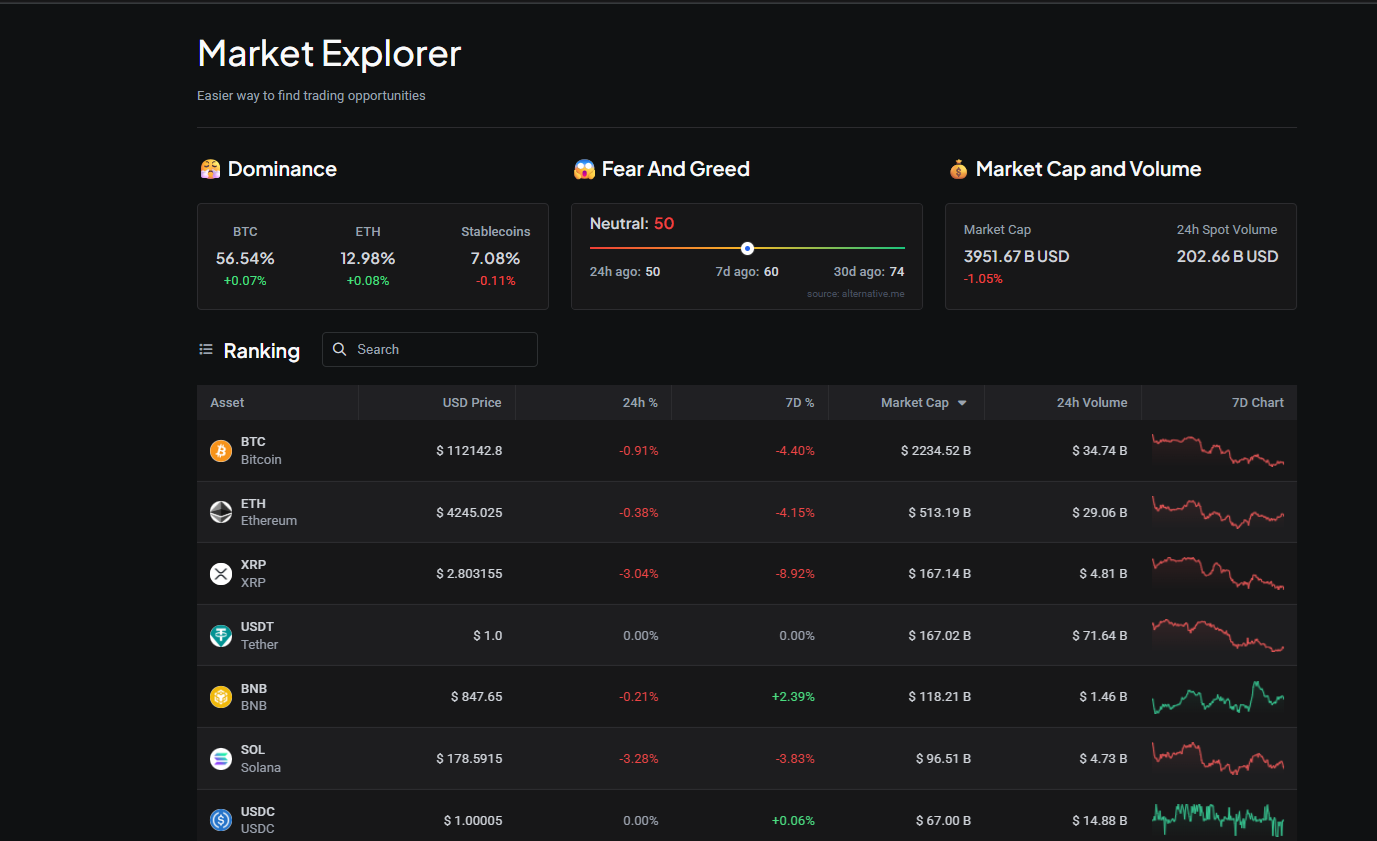This screenshot has width=1377, height=841.
Task: Open the BNB 7D chart thumbnail
Action: 1218,697
